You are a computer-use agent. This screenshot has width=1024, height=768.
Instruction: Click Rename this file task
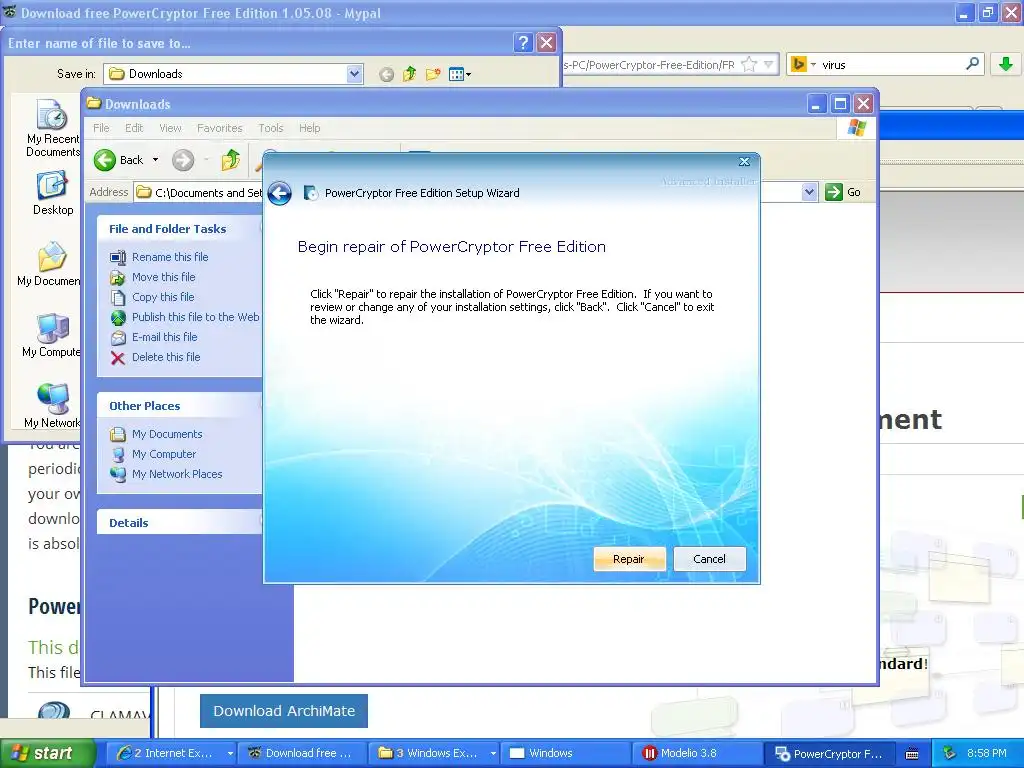click(170, 257)
